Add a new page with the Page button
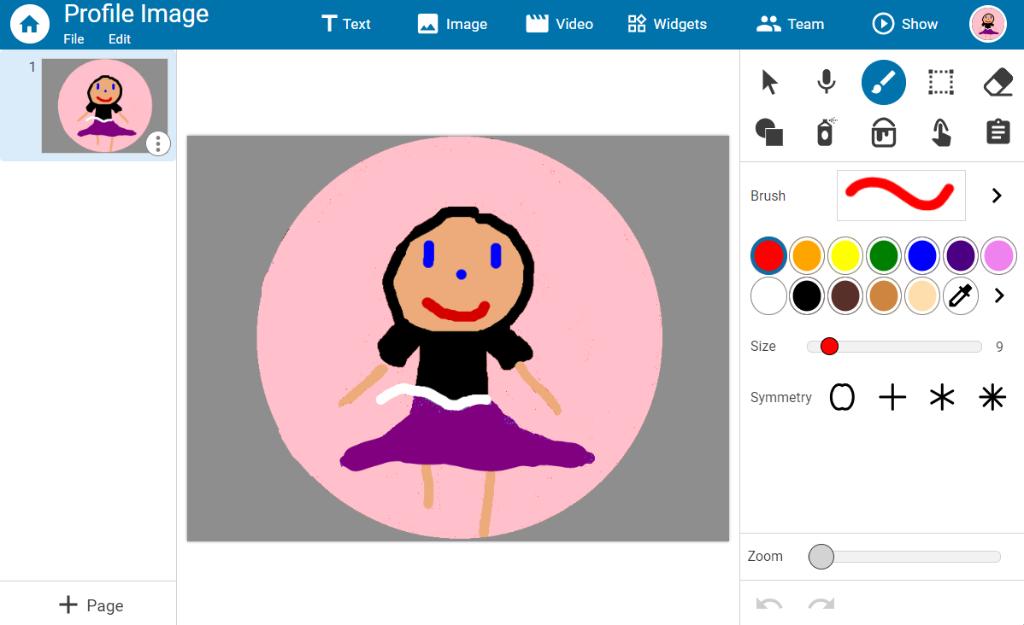 tap(88, 605)
